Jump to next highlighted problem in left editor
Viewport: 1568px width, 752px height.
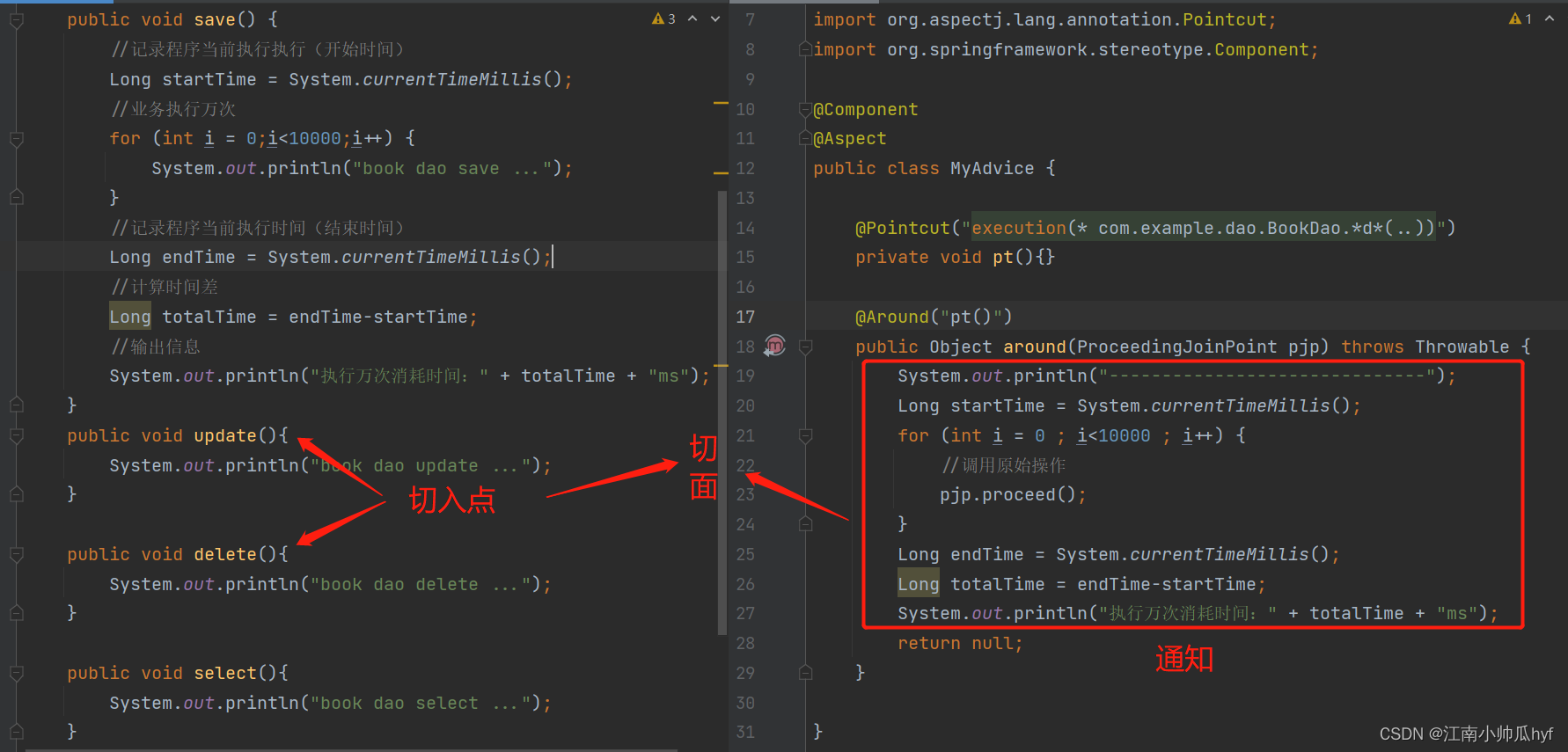(715, 18)
